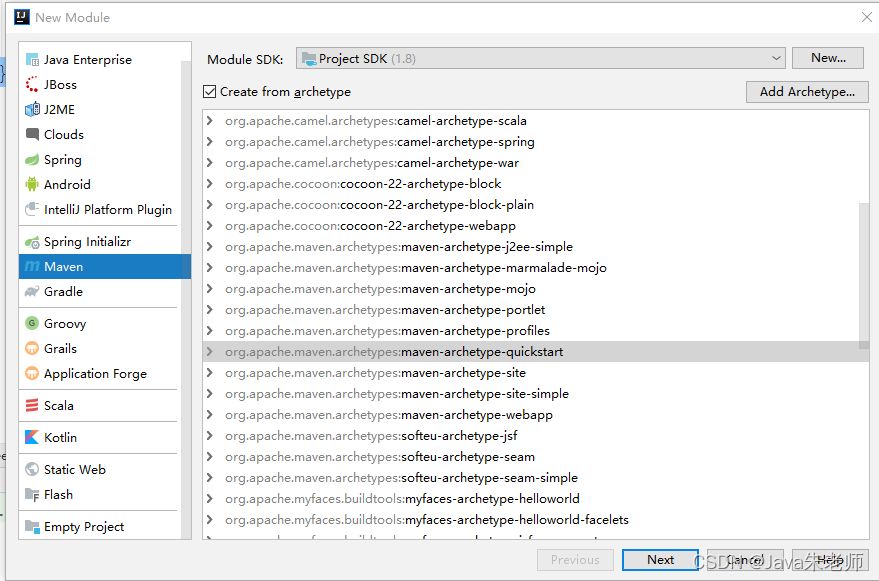Select the Kotlin icon
This screenshot has height=581, width=879.
tap(32, 437)
